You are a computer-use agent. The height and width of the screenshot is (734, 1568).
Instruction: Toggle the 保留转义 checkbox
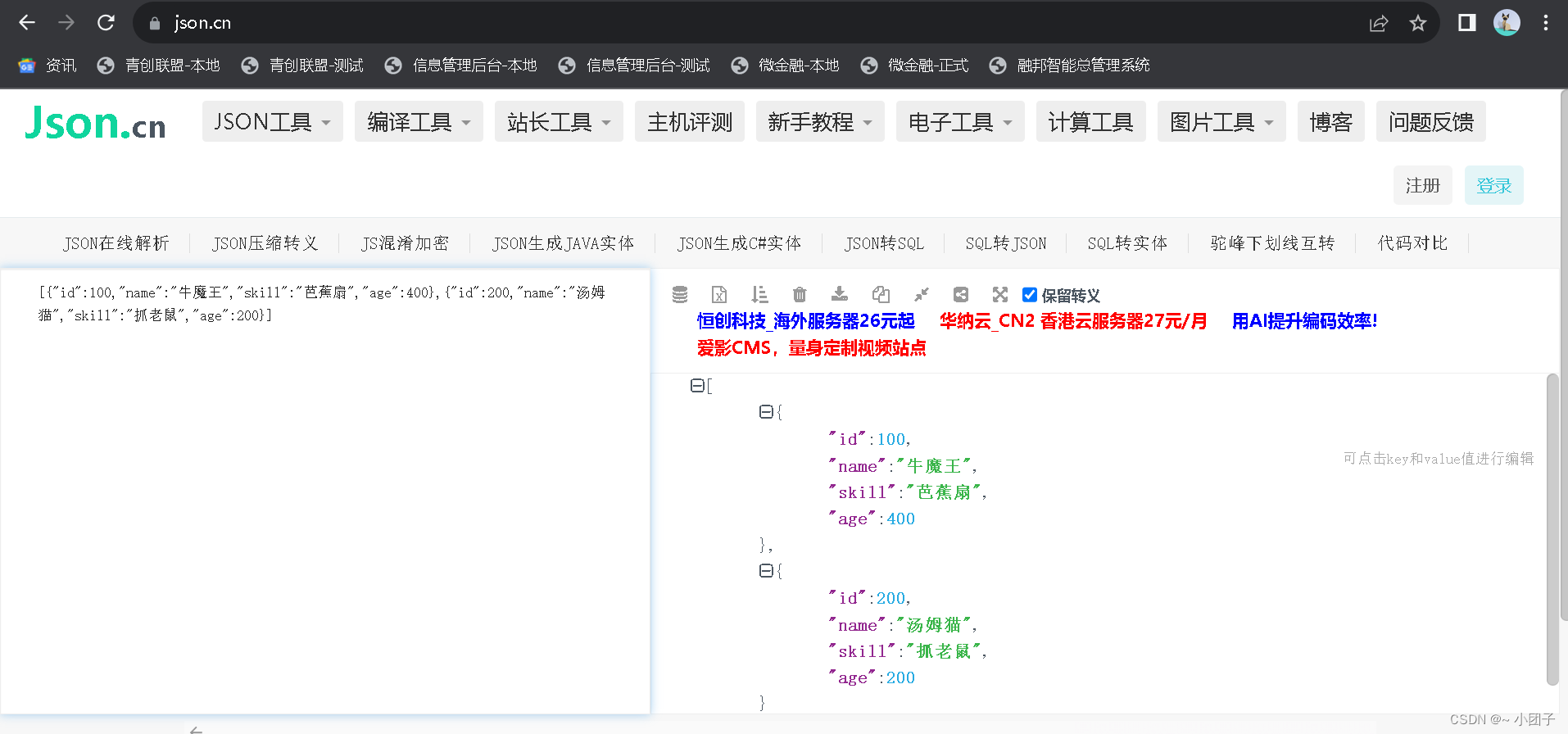[x=1030, y=295]
